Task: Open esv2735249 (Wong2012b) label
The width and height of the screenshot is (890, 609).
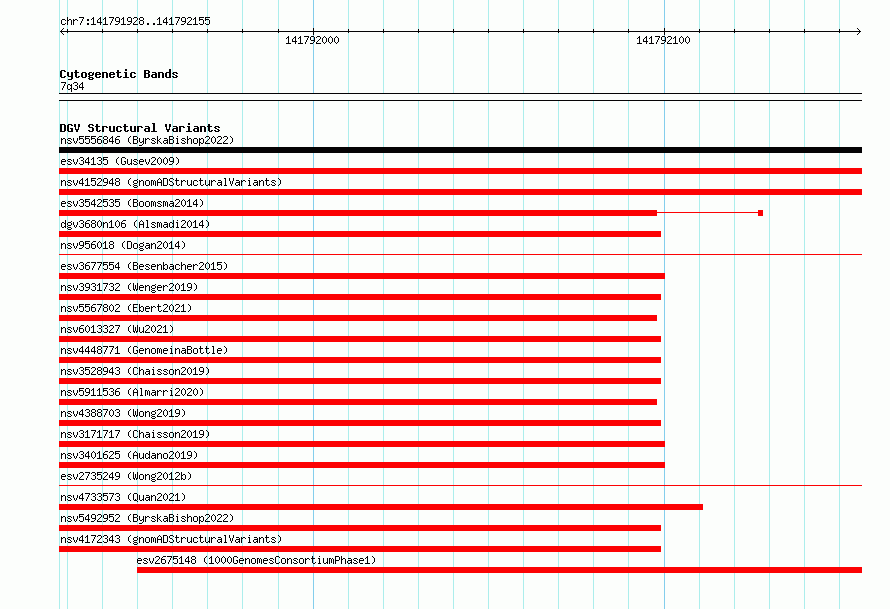Action: [126, 476]
